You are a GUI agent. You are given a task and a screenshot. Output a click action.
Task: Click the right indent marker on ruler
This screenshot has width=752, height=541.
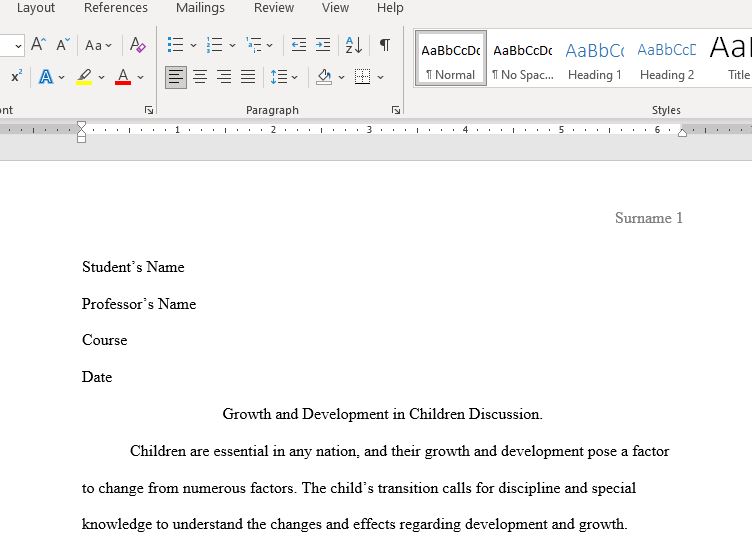[682, 133]
